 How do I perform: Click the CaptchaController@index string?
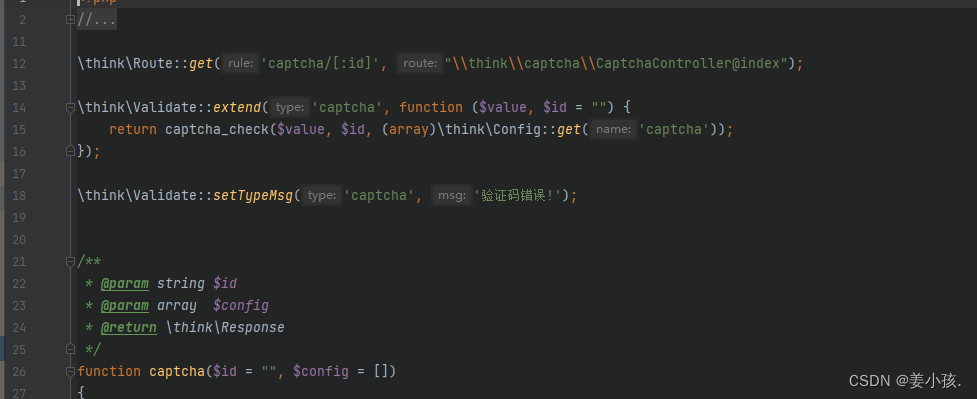coord(616,64)
